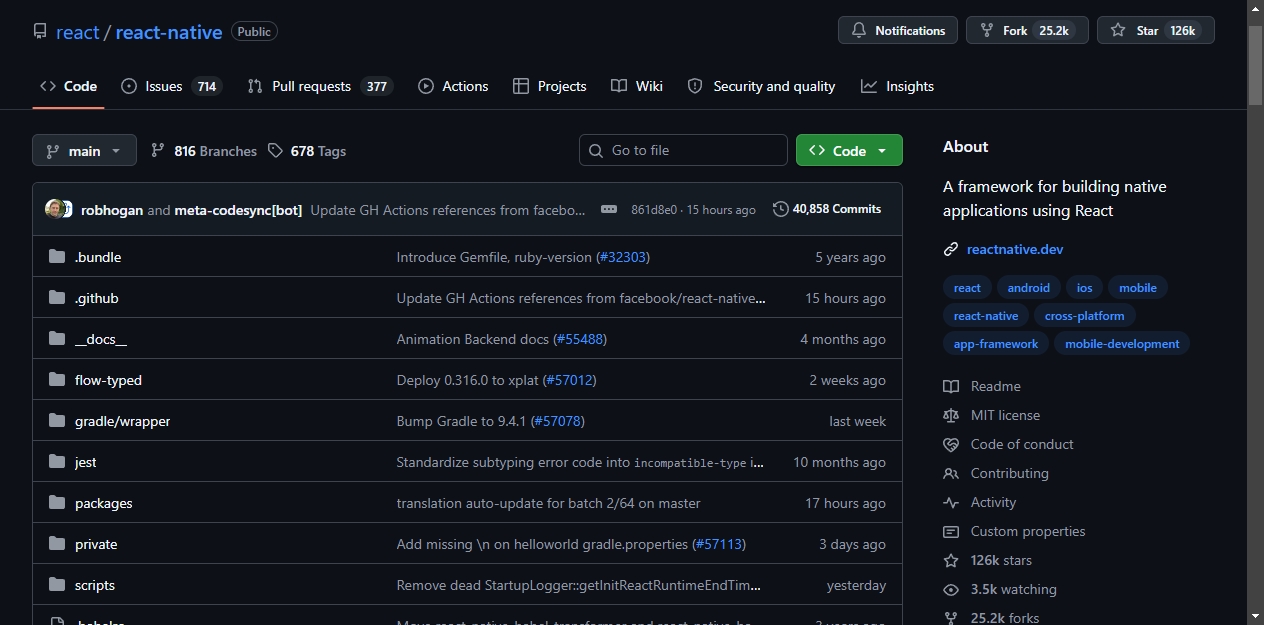The height and width of the screenshot is (625, 1264).
Task: Open pull request #55488 link
Action: 580,339
